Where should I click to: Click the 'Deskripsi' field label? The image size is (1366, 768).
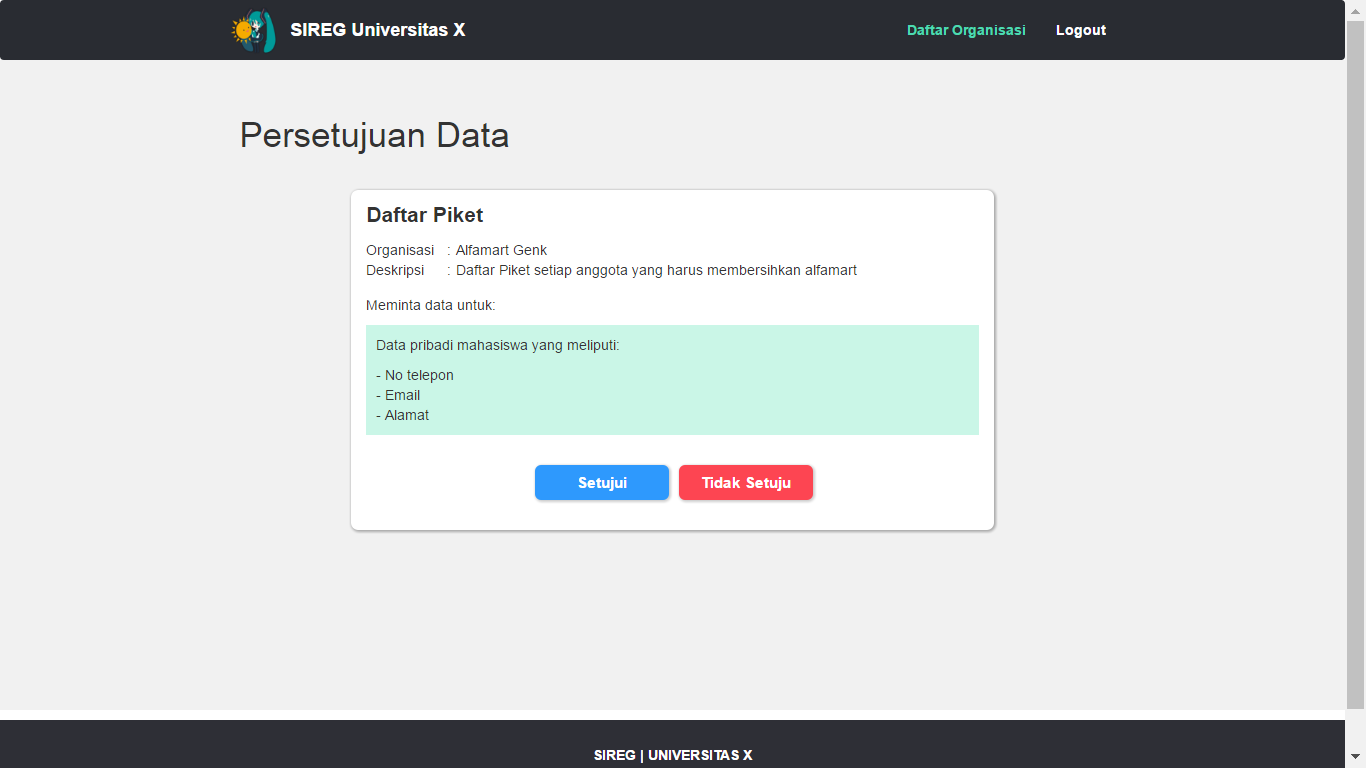coord(395,270)
